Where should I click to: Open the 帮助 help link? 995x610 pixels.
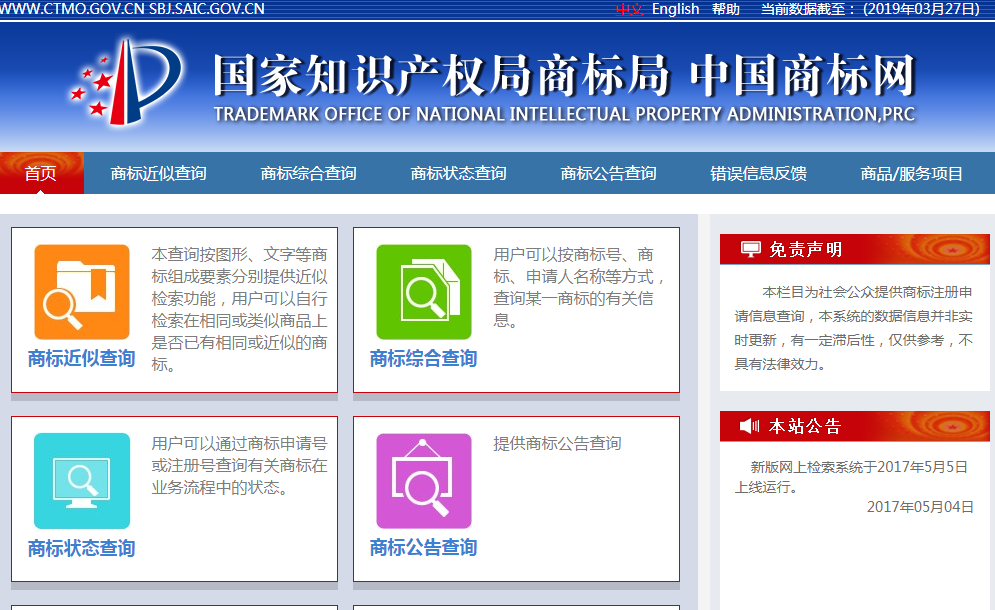click(726, 9)
